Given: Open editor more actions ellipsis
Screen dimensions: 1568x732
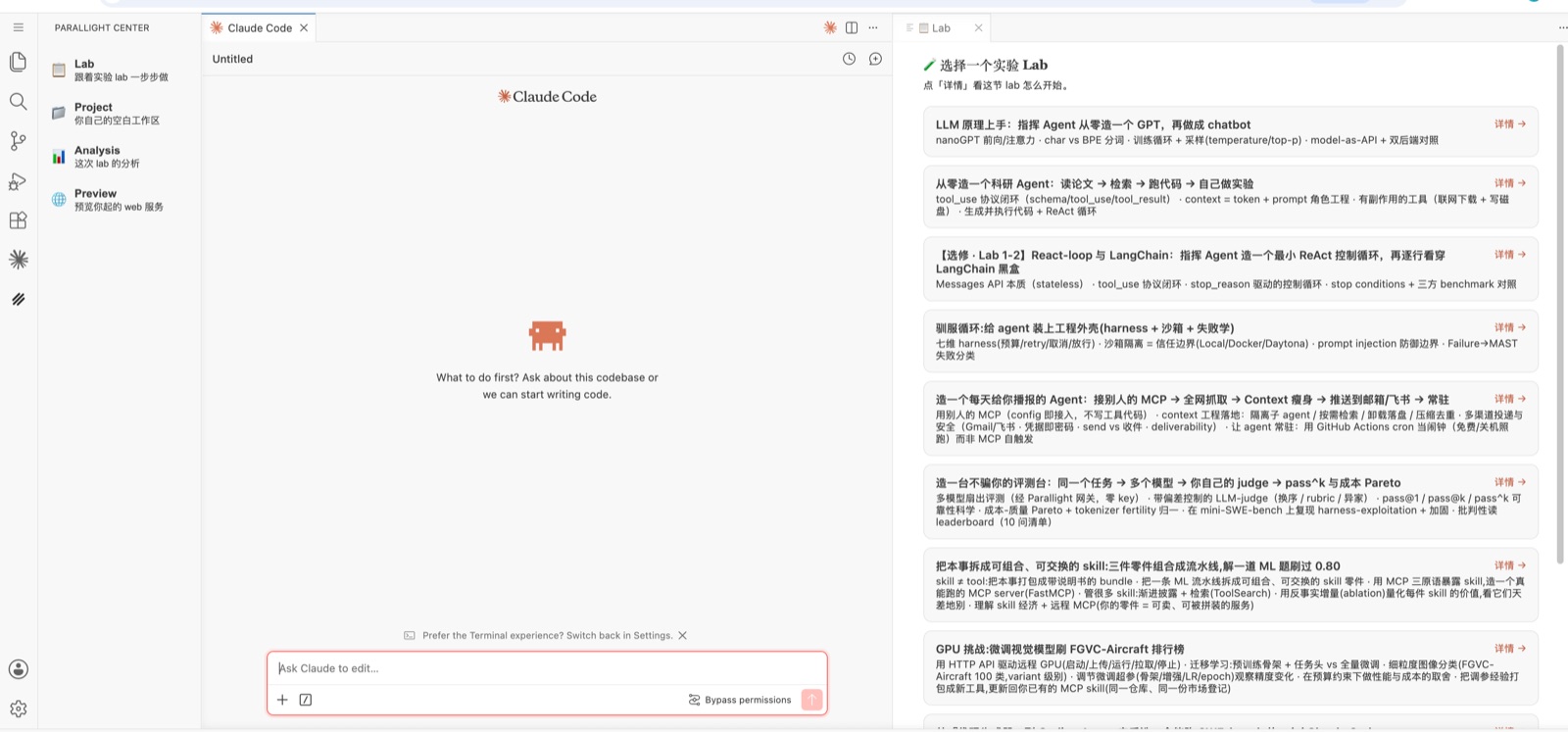Looking at the screenshot, I should coord(873,27).
